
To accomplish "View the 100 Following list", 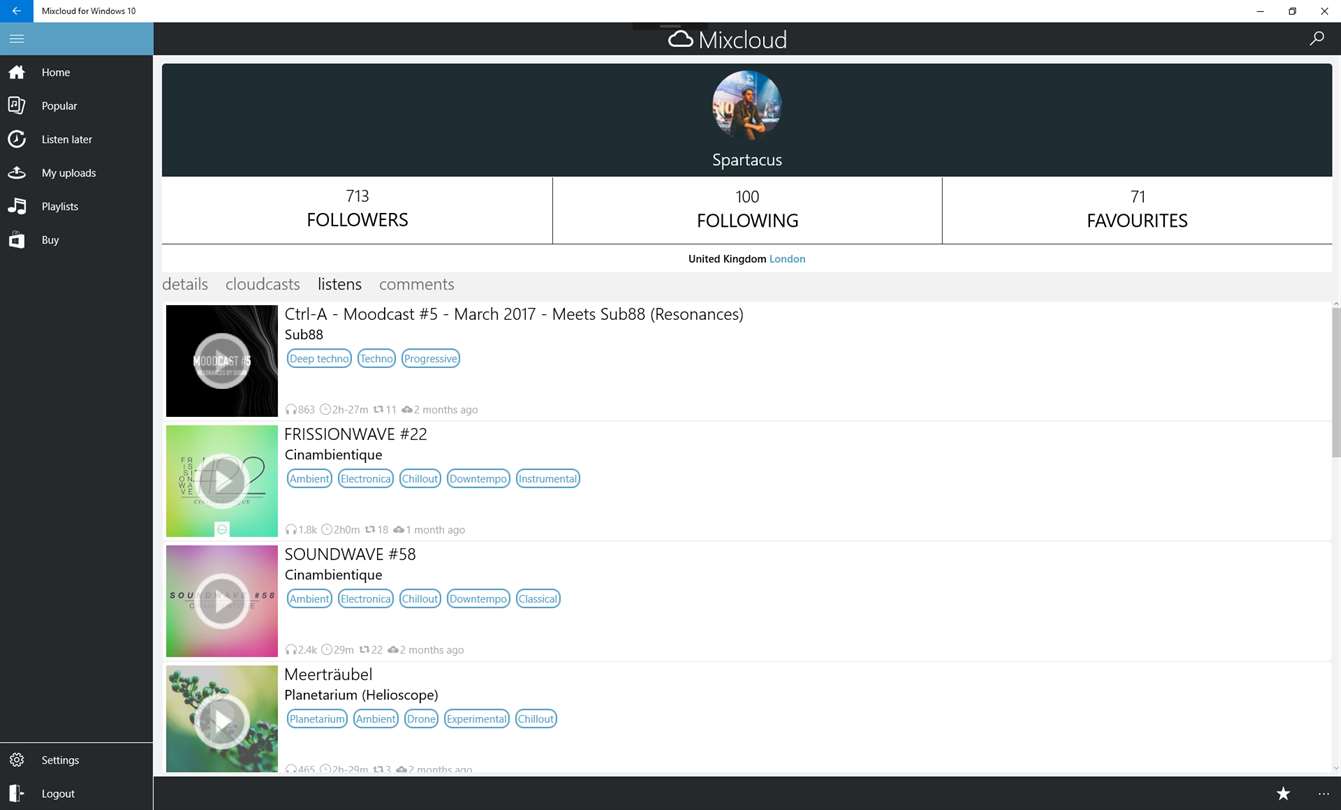I will coord(747,209).
